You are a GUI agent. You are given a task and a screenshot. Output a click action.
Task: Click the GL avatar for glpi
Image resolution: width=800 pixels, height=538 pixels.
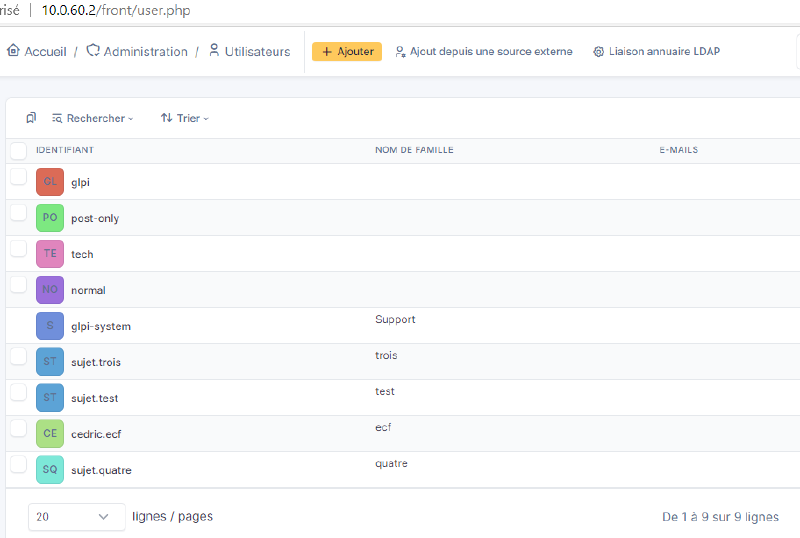pos(50,182)
